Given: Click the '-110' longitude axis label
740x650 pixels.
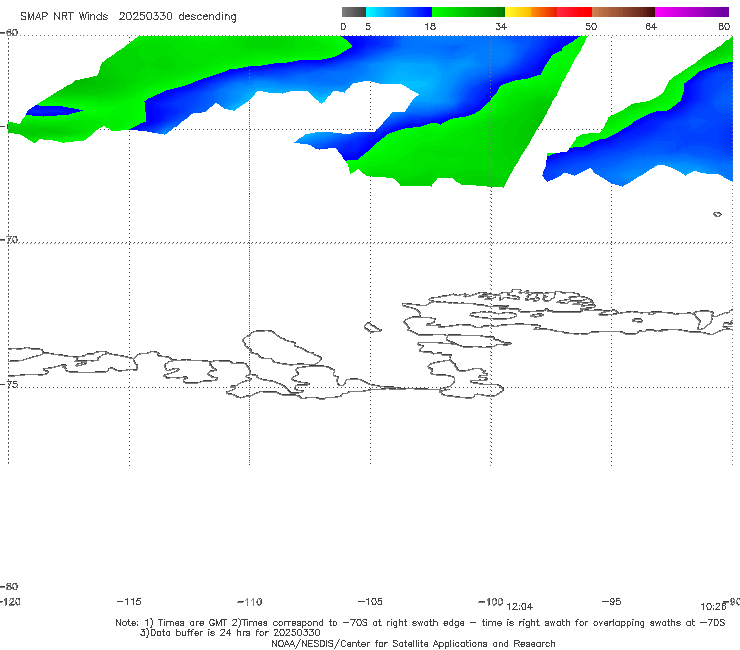Looking at the screenshot, I should (x=250, y=602).
